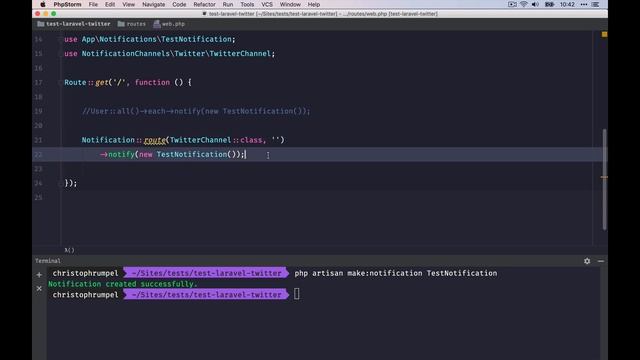The width and height of the screenshot is (640, 360).
Task: Open the Navigate menu
Action: pos(153,4)
